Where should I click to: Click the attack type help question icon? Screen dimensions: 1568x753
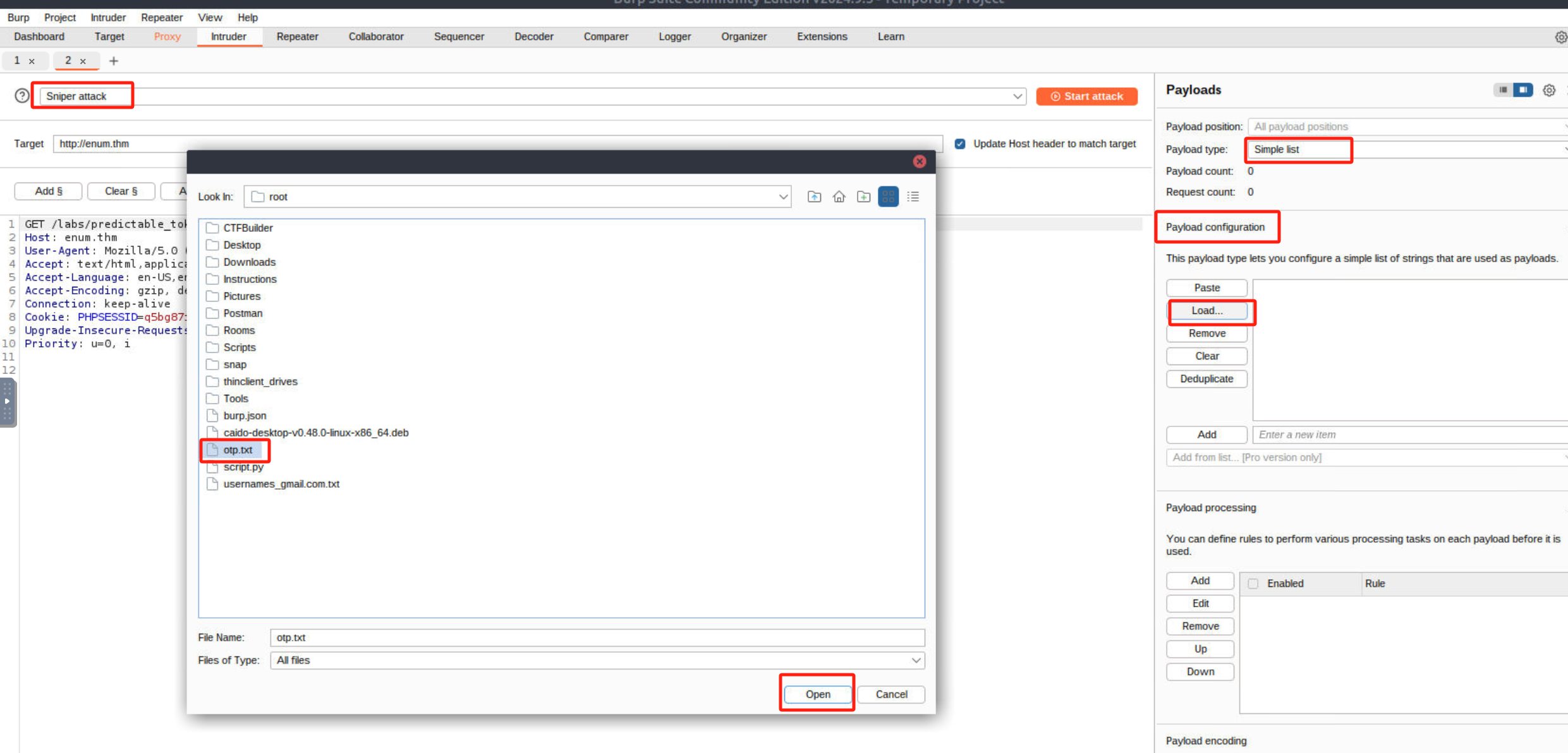(x=22, y=96)
